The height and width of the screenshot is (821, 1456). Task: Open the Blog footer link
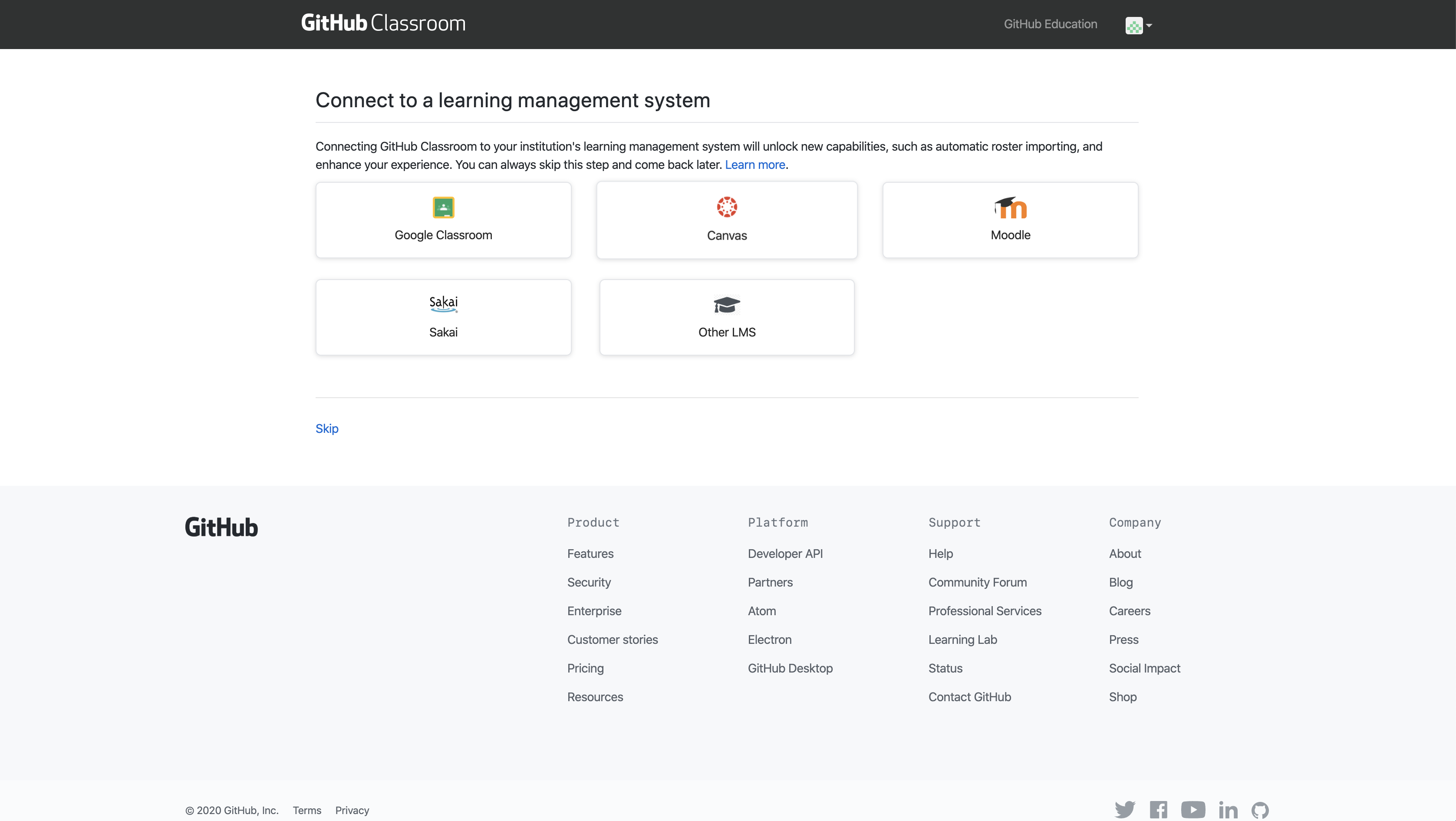[1121, 582]
